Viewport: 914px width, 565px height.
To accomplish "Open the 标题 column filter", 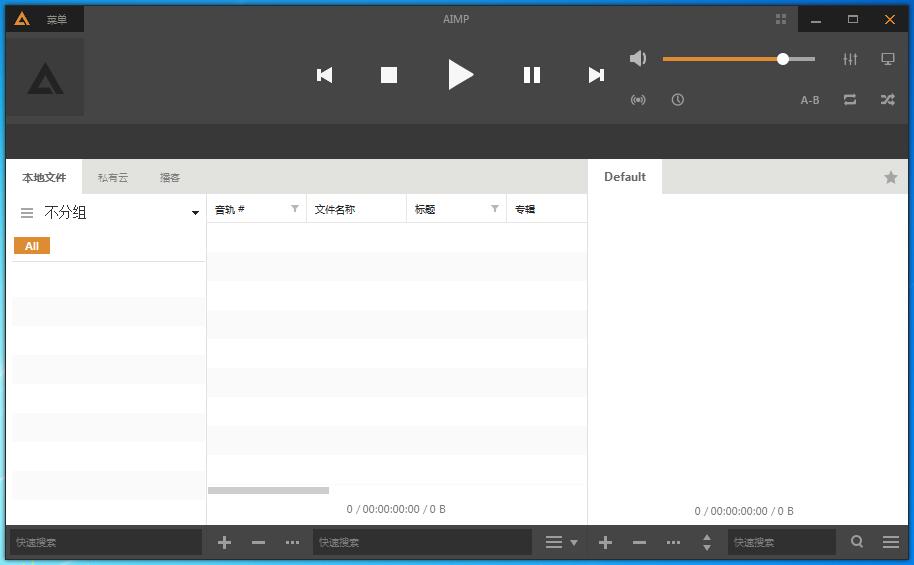I will [x=495, y=209].
